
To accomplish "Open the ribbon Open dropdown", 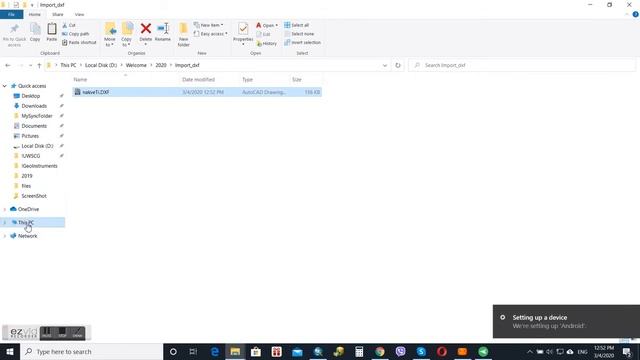I will (267, 25).
